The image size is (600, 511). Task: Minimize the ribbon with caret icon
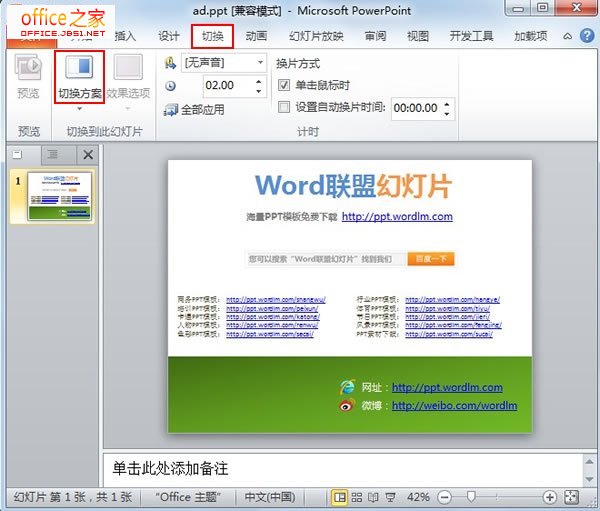point(567,36)
